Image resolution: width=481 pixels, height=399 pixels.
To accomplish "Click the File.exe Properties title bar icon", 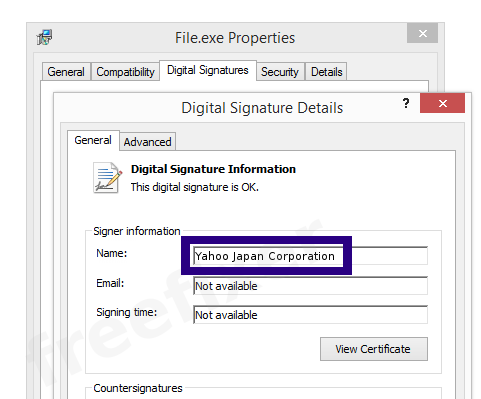I will point(44,37).
